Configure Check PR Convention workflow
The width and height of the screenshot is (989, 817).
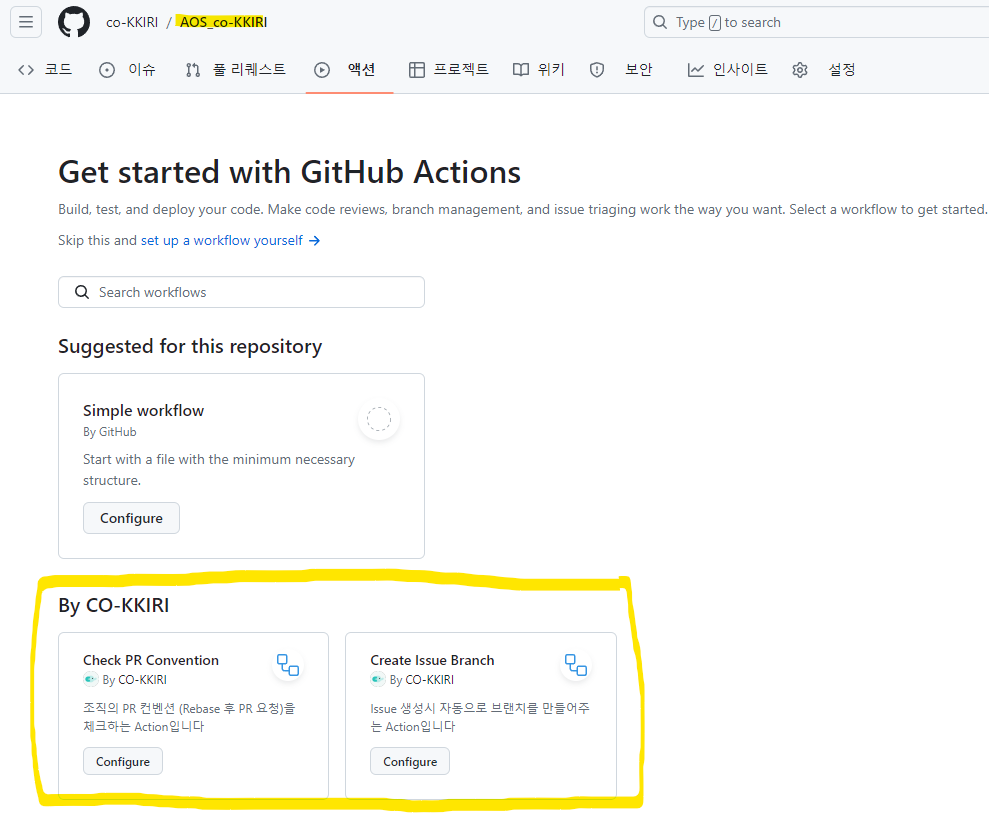click(x=123, y=761)
